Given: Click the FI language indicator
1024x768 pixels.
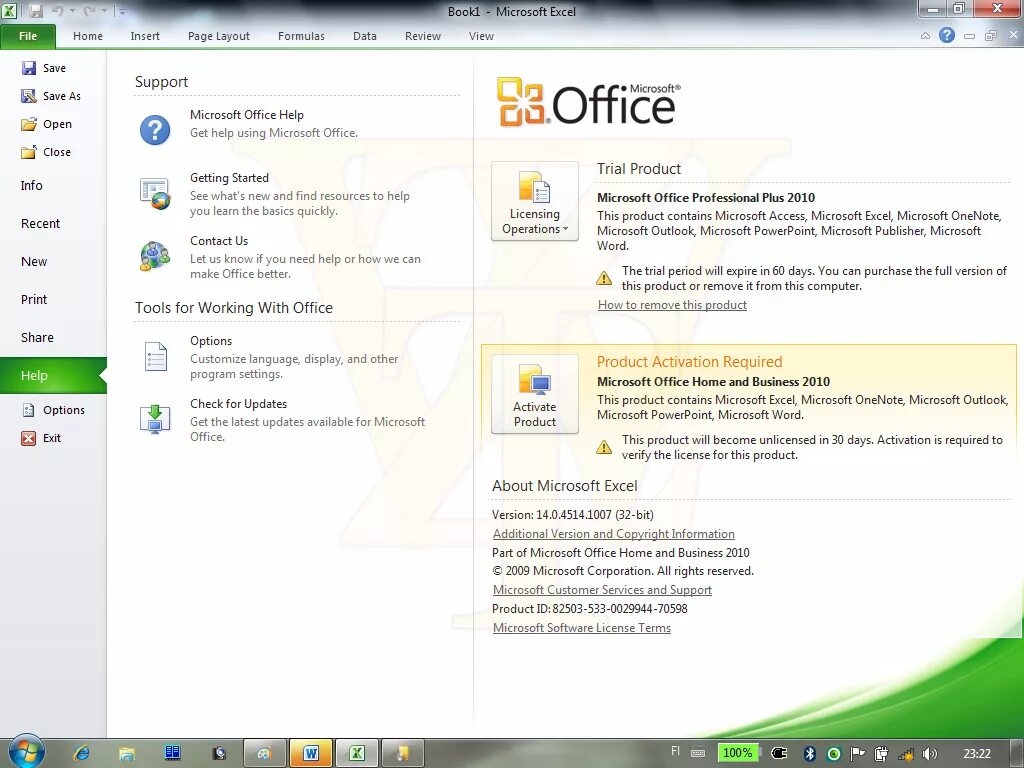Looking at the screenshot, I should point(675,751).
